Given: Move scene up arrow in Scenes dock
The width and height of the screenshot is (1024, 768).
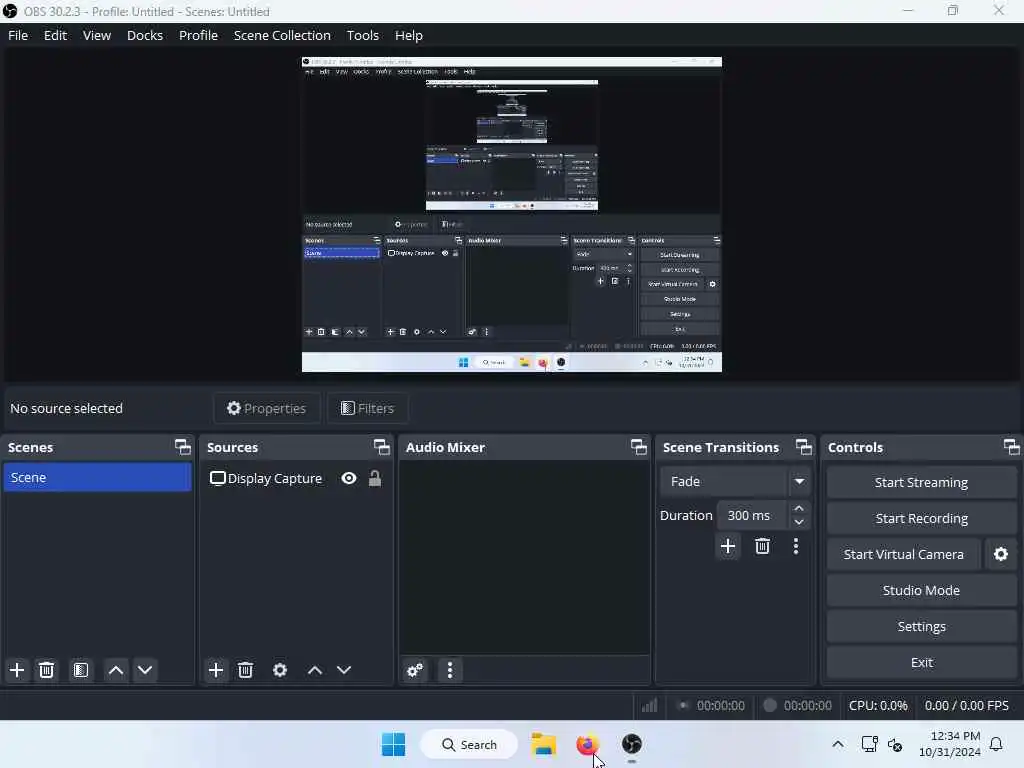Looking at the screenshot, I should (x=116, y=670).
